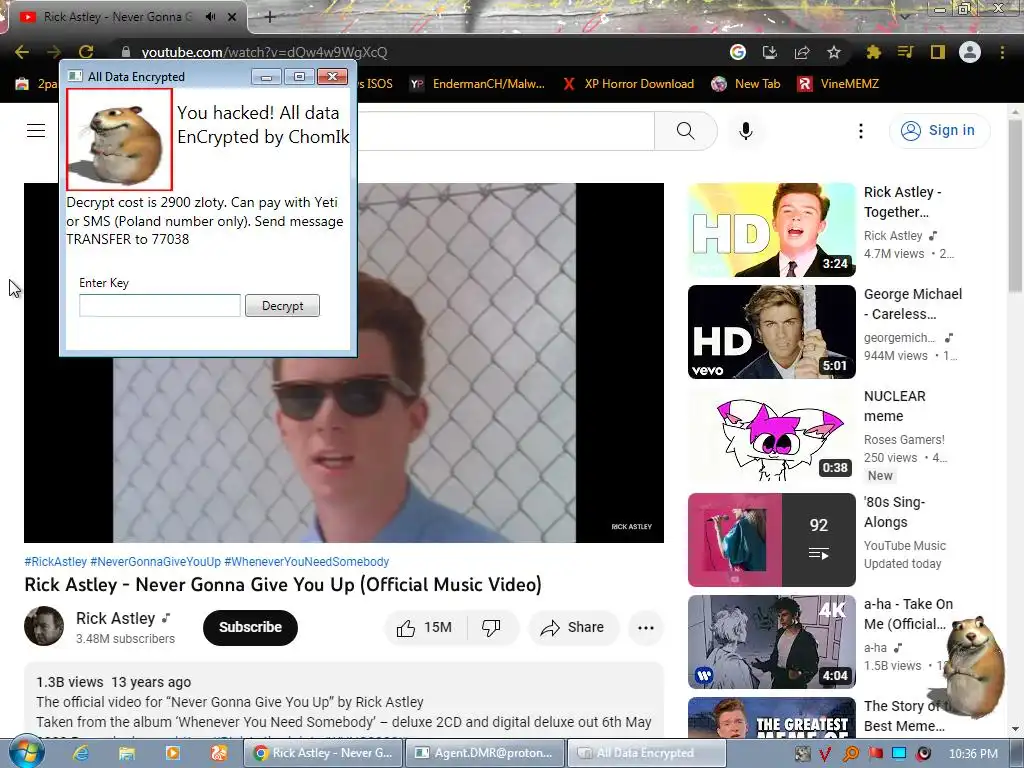1024x768 pixels.
Task: Click the red V tray icon
Action: coord(825,754)
